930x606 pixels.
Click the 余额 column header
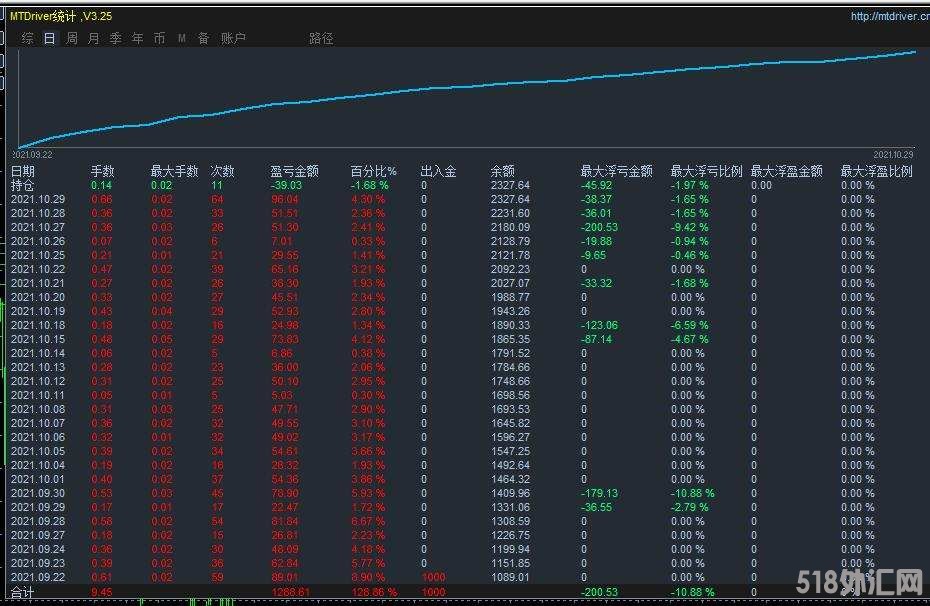click(502, 171)
